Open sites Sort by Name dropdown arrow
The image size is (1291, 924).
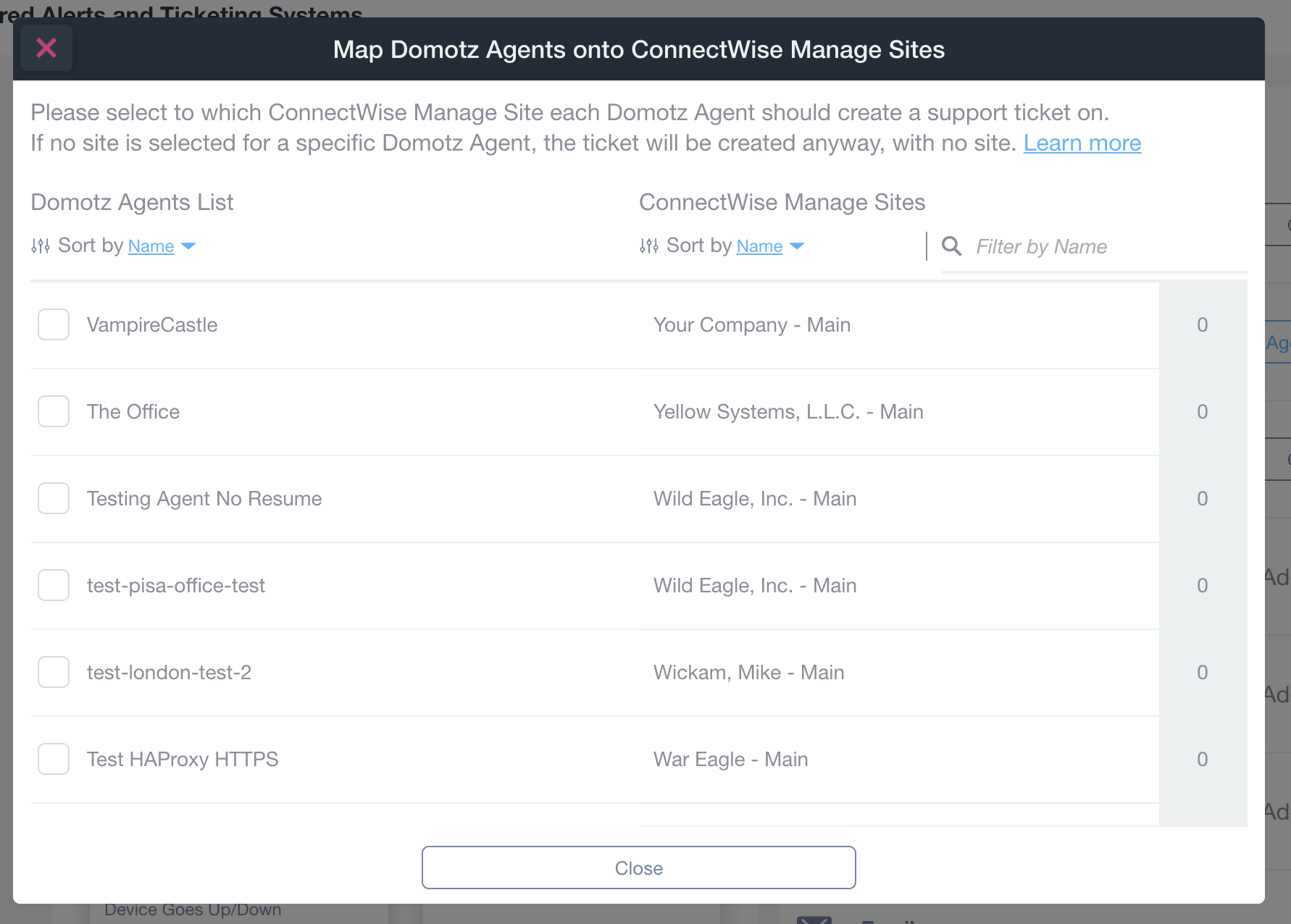tap(797, 247)
